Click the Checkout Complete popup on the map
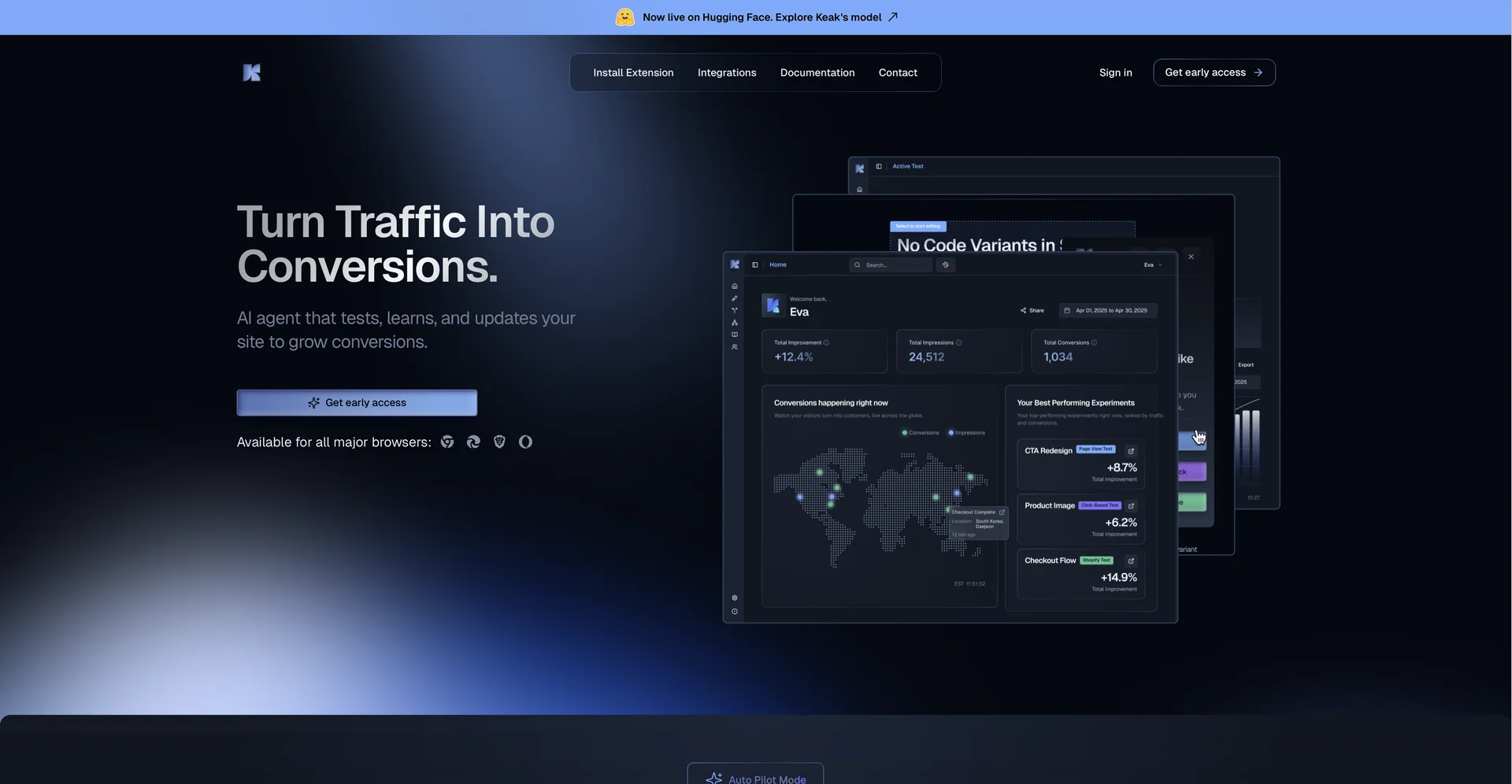 [x=978, y=523]
